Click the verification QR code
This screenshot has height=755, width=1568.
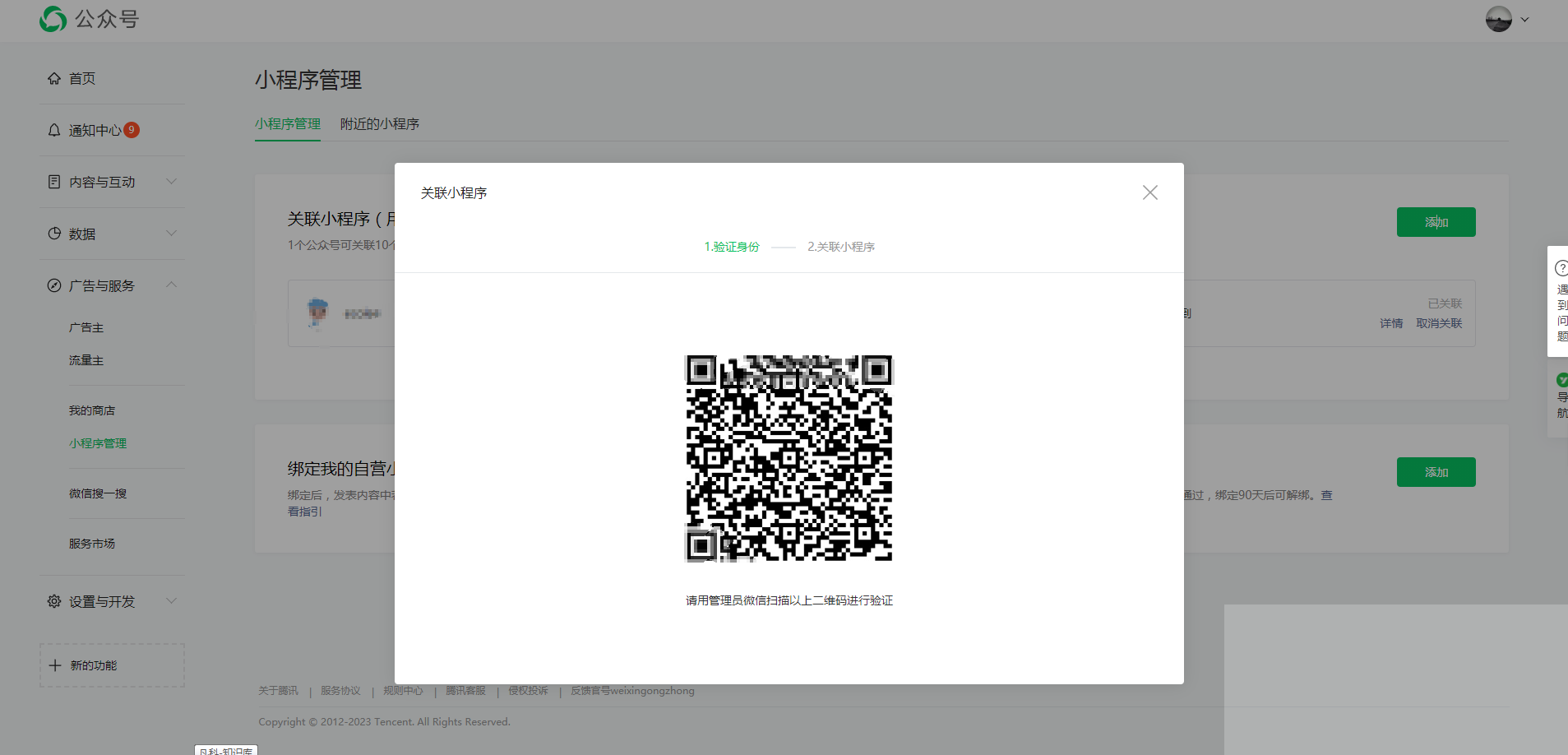coord(789,458)
